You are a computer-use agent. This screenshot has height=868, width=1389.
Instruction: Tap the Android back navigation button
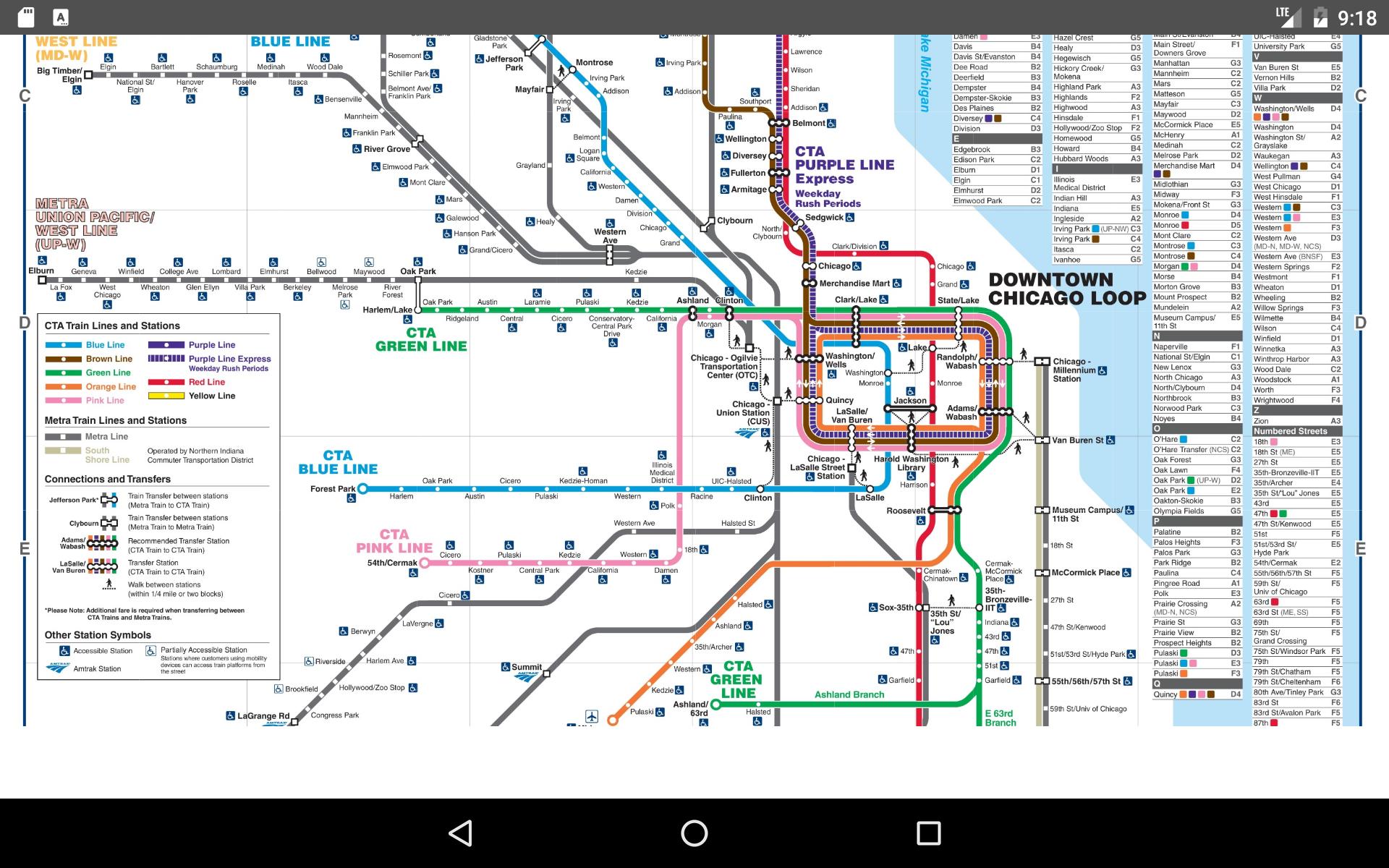click(x=461, y=833)
